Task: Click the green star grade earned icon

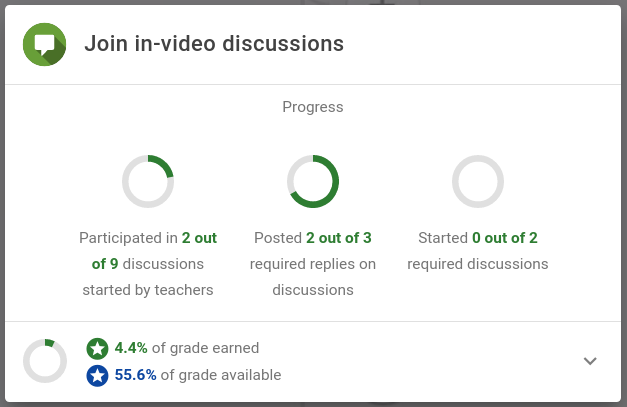Action: tap(97, 349)
